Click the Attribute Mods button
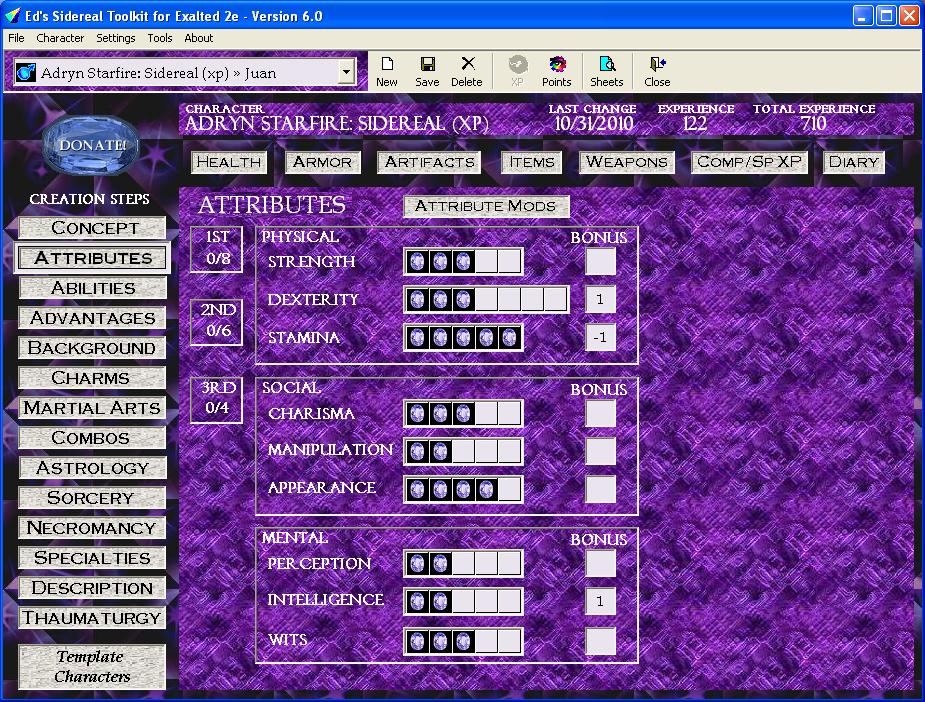925x702 pixels. [x=486, y=206]
